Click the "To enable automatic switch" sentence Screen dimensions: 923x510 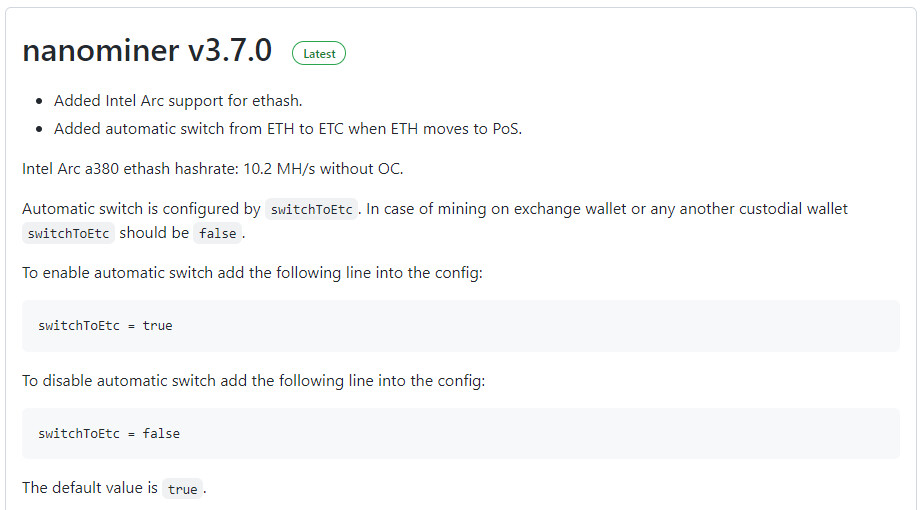tap(252, 272)
